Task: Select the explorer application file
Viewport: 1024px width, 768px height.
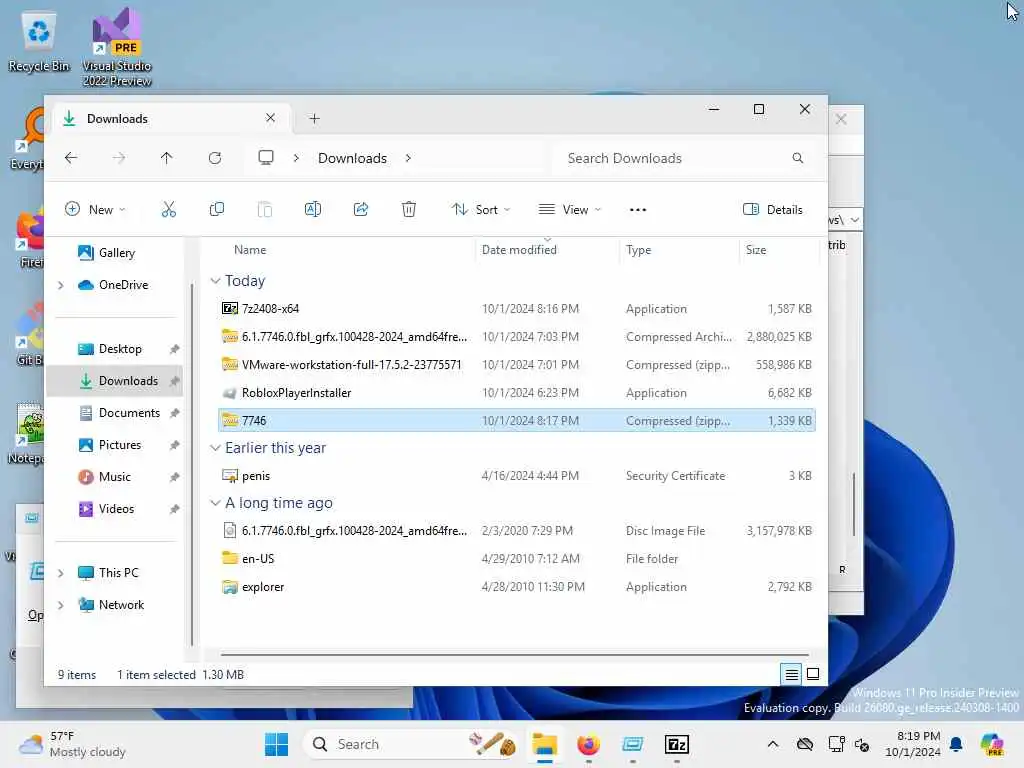Action: [517, 587]
